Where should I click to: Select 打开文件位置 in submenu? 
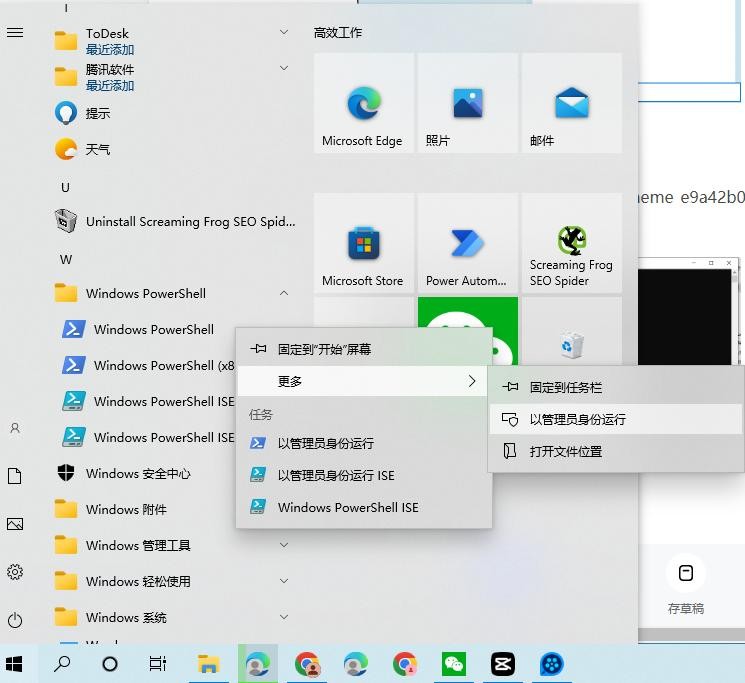[x=616, y=451]
